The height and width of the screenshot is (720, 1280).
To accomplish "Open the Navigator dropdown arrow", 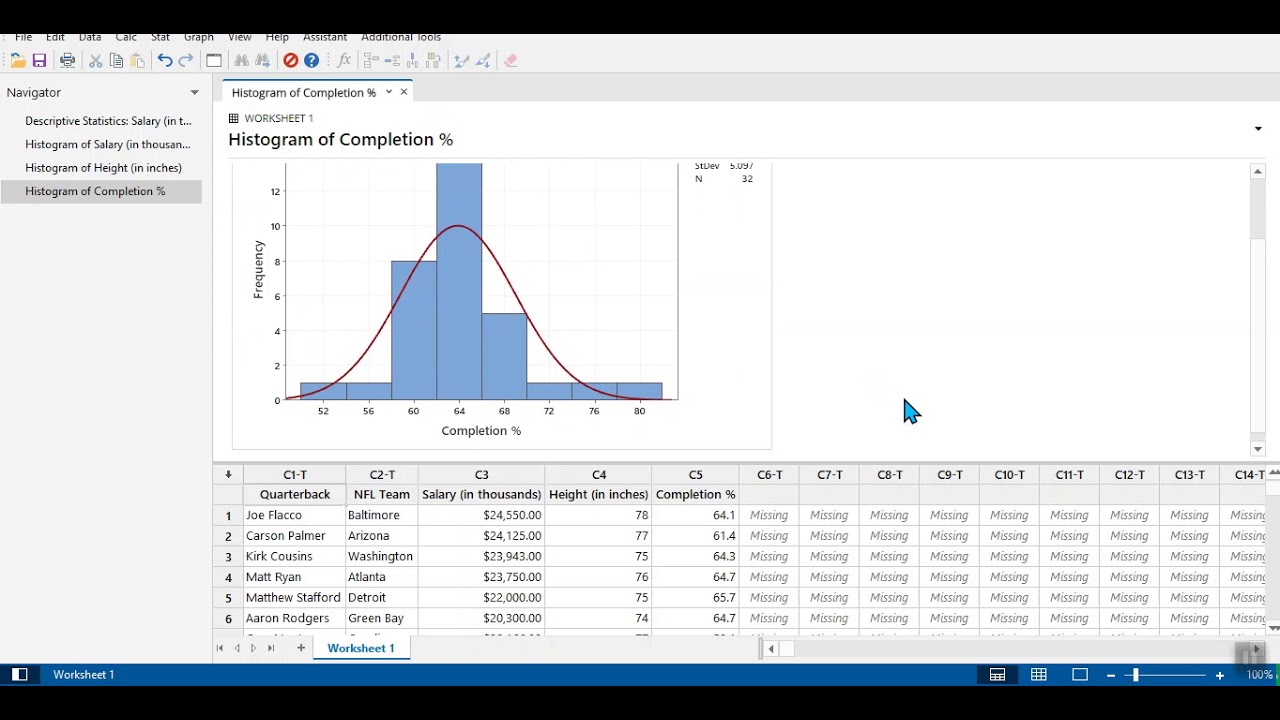I will point(195,93).
